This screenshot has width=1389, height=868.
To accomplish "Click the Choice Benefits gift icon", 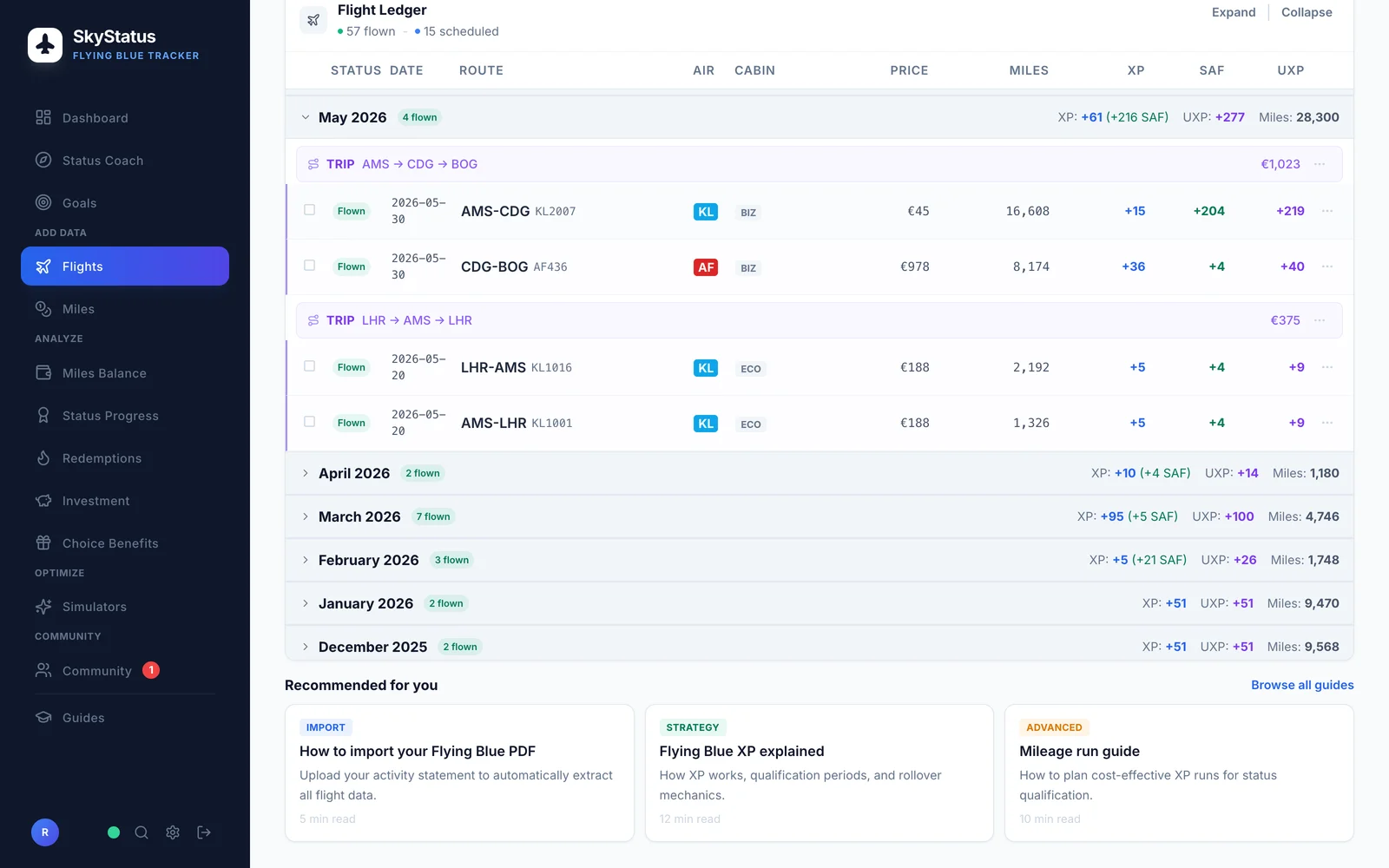I will (x=43, y=543).
